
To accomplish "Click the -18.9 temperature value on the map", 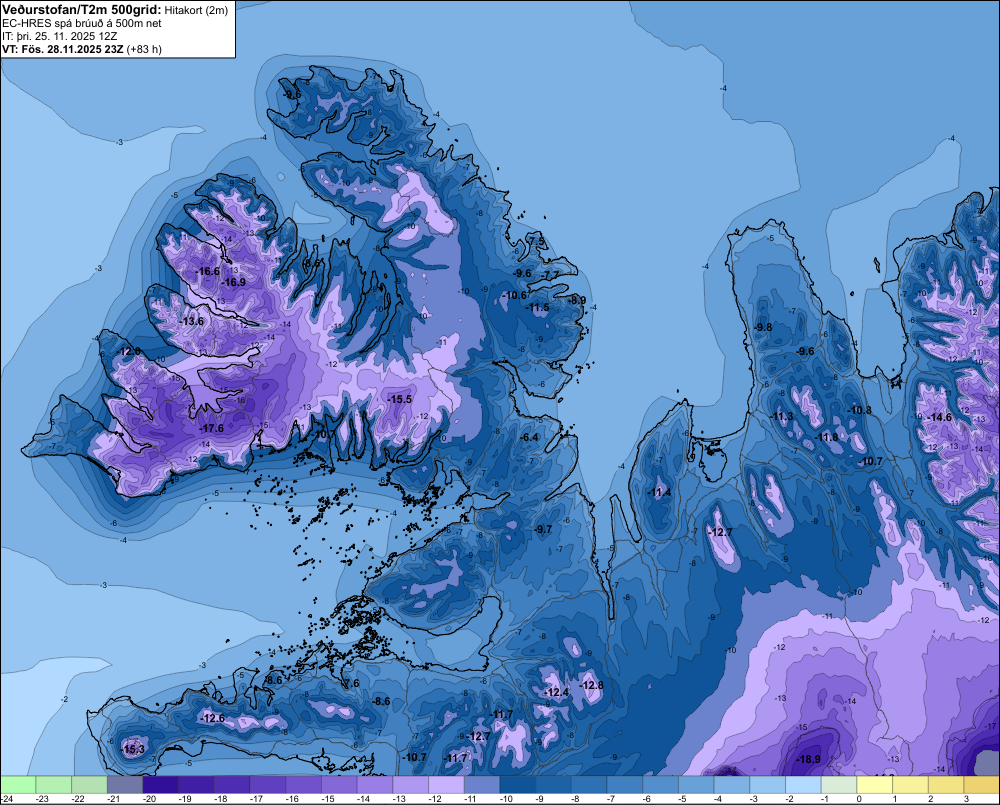I will [809, 759].
